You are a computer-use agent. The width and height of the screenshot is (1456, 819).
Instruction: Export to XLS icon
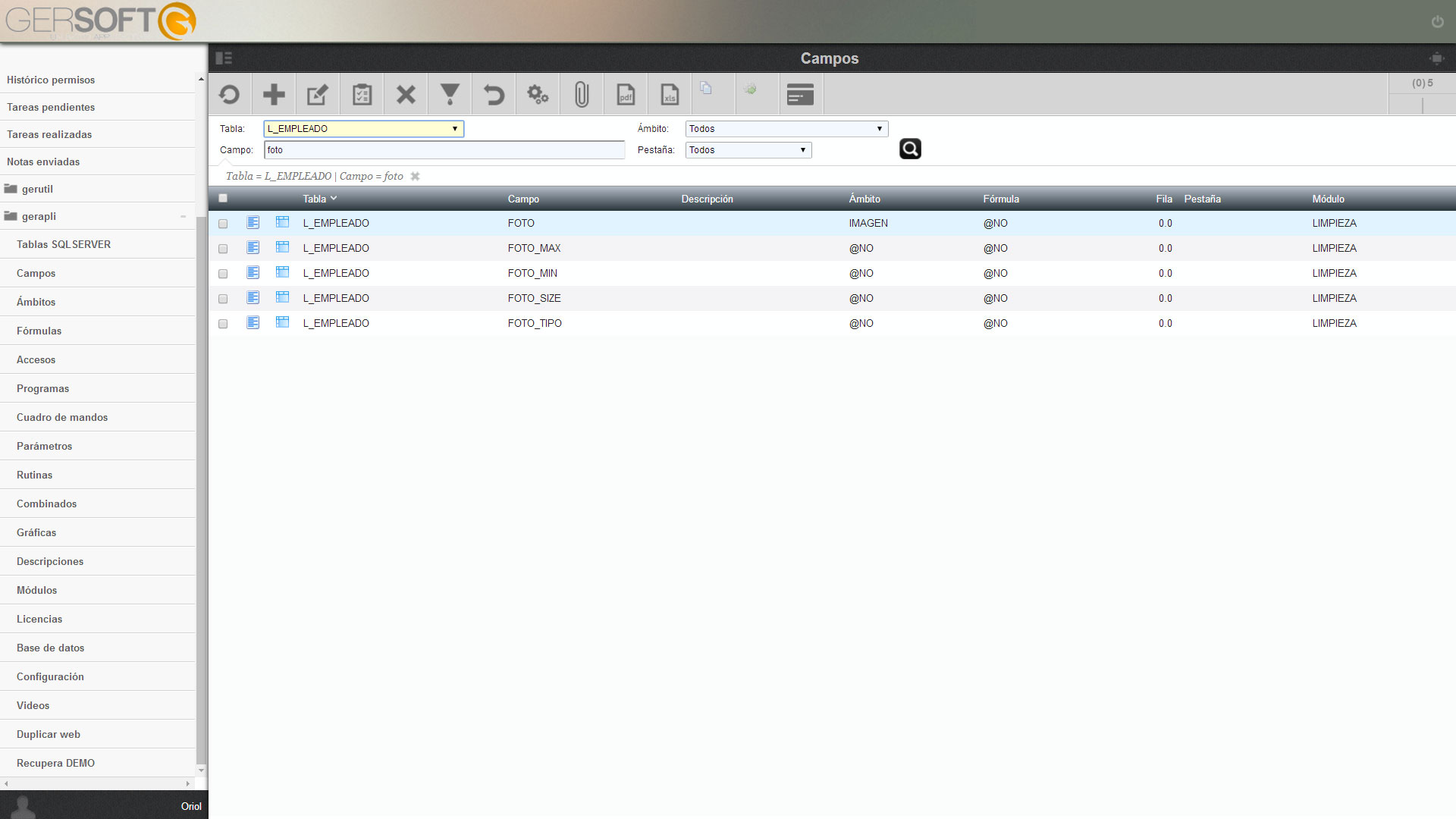click(x=670, y=95)
